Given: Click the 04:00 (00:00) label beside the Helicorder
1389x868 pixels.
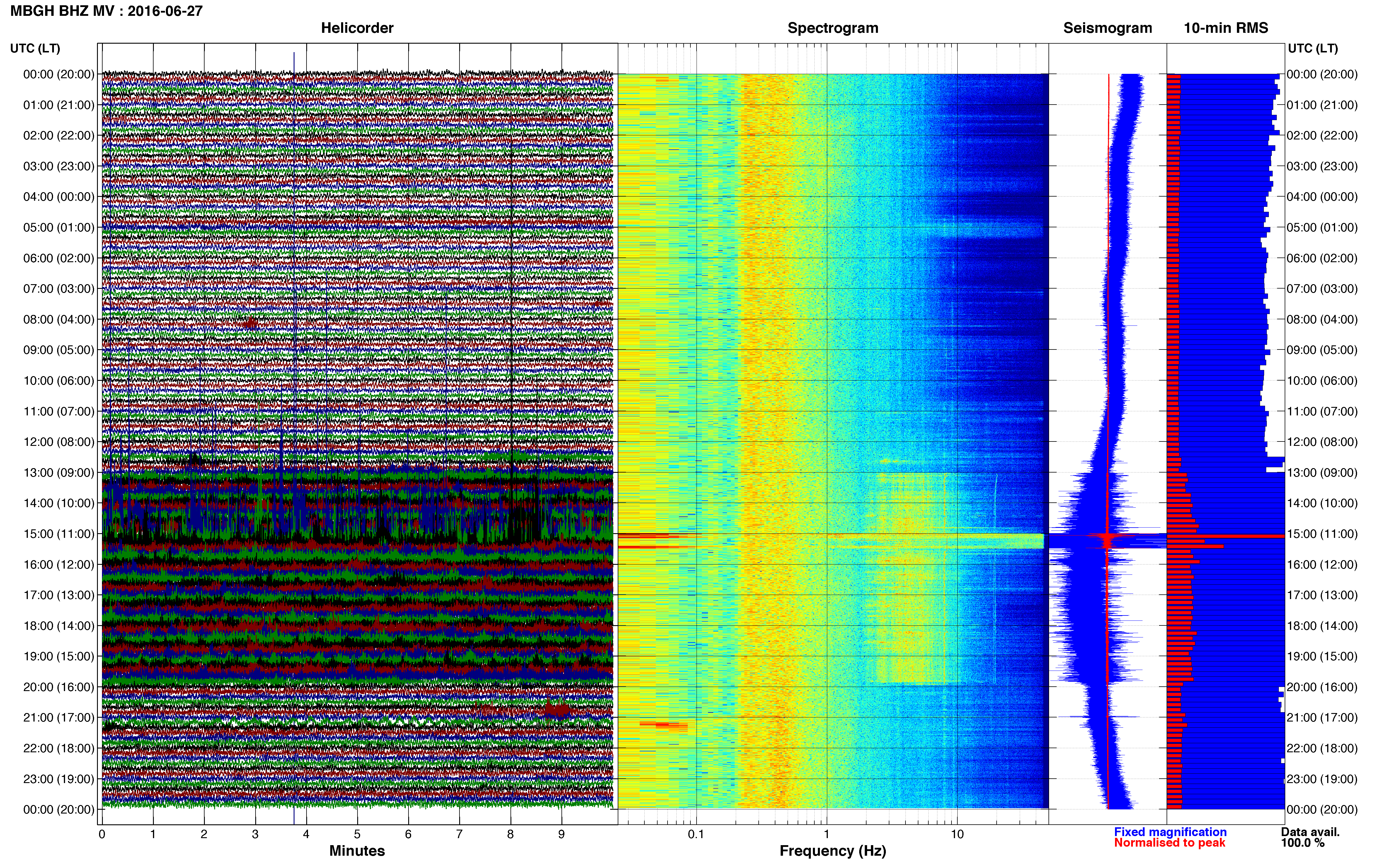Looking at the screenshot, I should (x=59, y=197).
